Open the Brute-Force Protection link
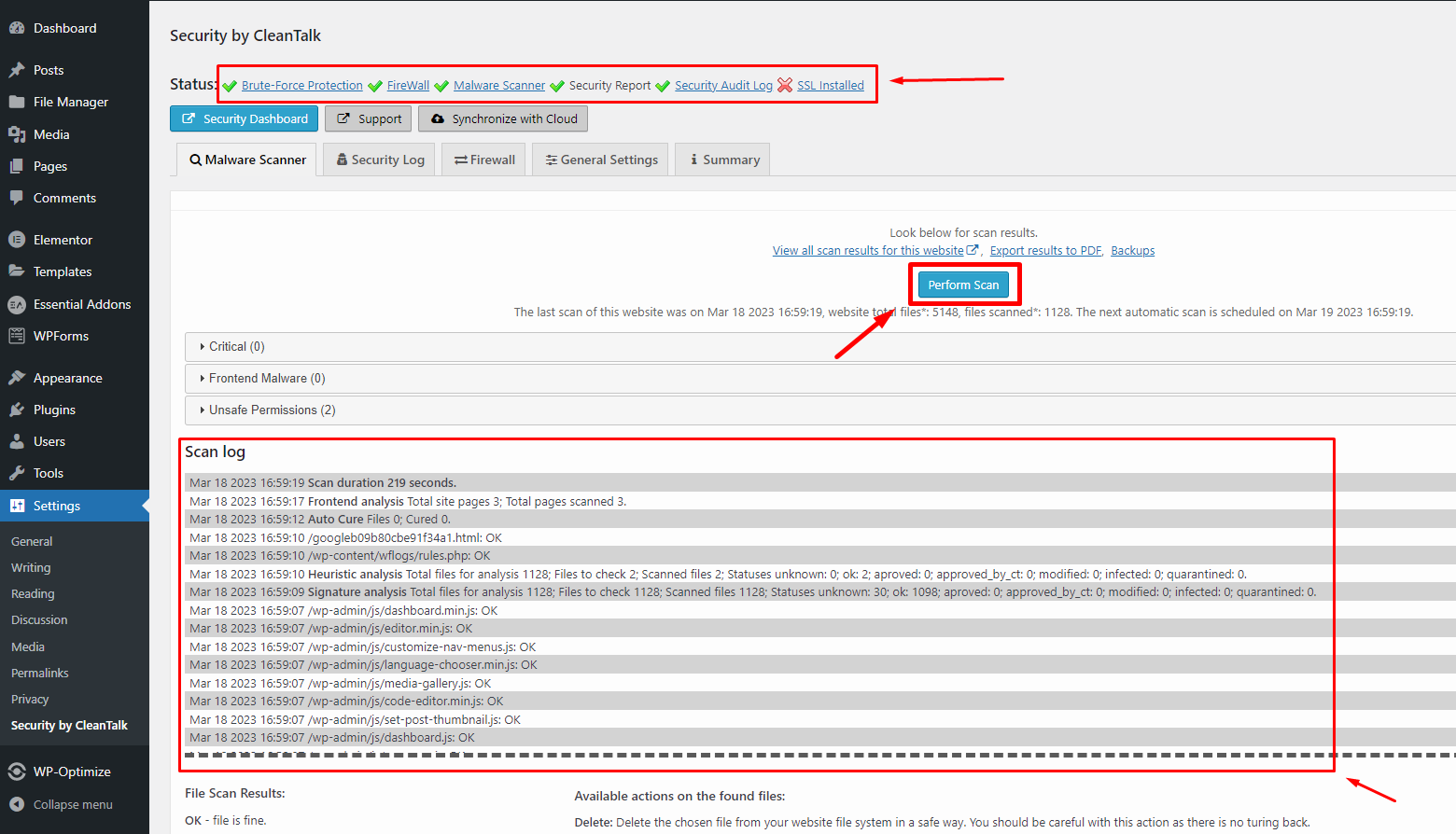The image size is (1456, 834). coord(302,85)
